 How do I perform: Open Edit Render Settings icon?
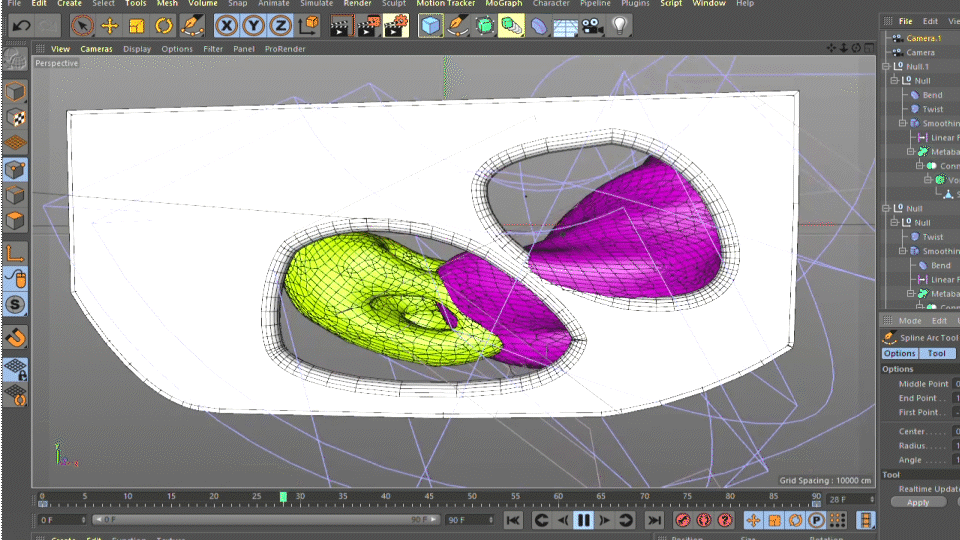(x=394, y=25)
